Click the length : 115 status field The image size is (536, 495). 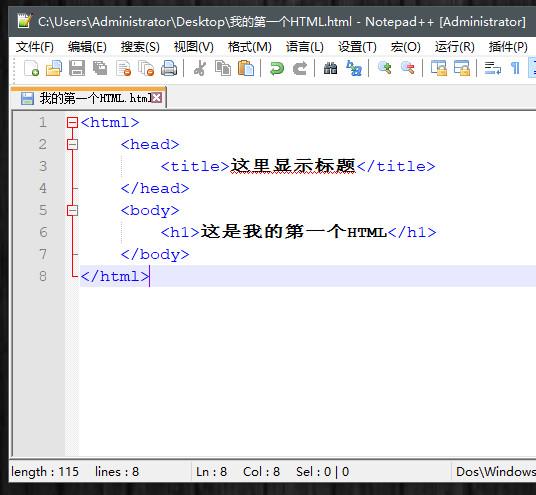45,472
